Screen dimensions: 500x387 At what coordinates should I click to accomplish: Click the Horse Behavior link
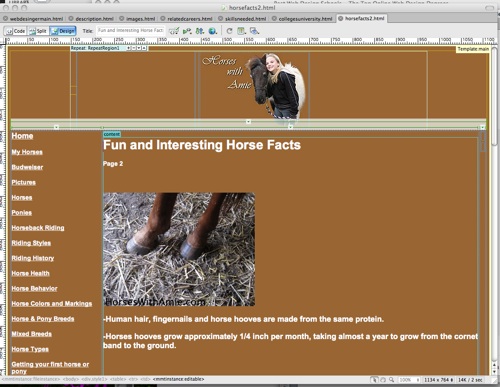click(34, 288)
